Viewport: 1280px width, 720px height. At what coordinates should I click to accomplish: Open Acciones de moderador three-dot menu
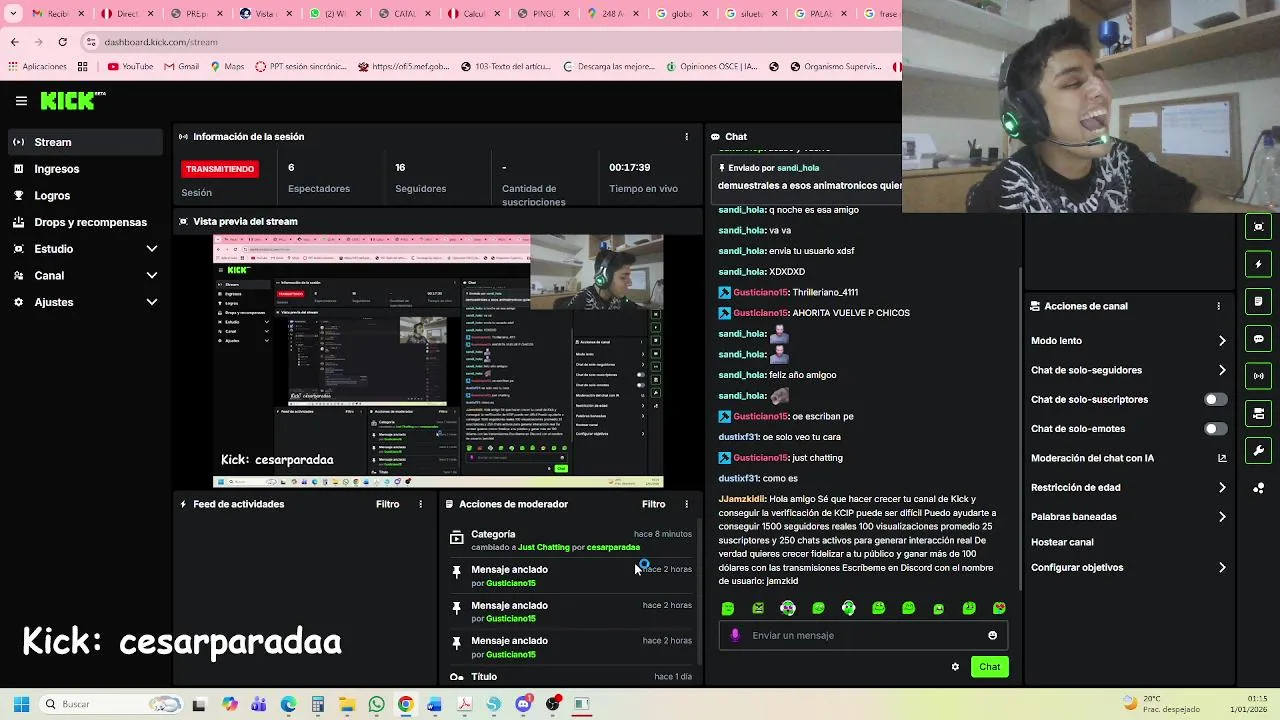(686, 504)
